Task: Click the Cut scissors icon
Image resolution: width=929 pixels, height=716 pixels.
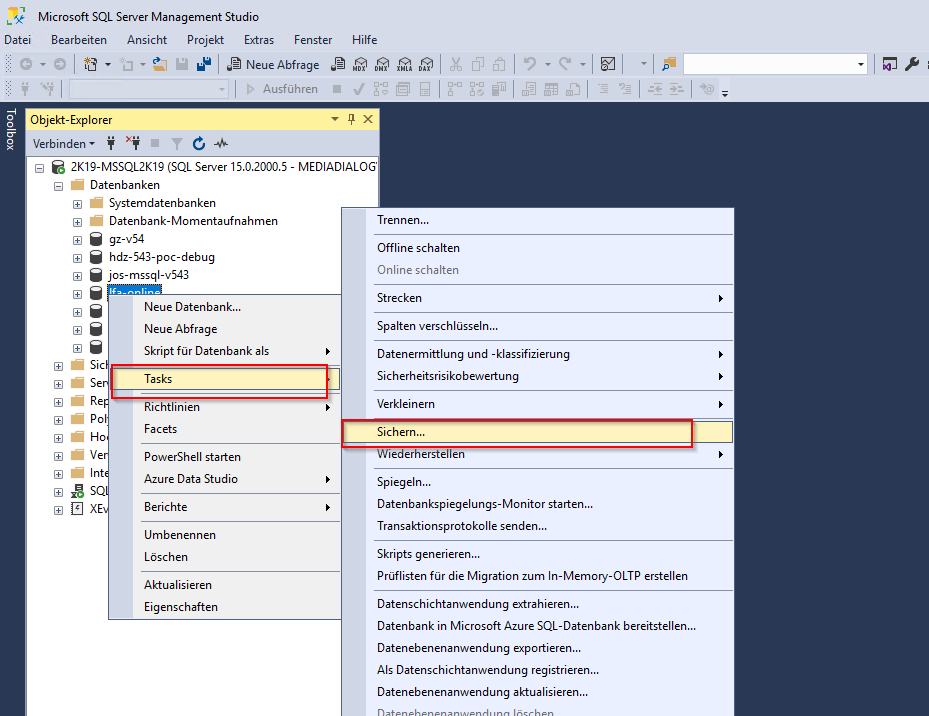Action: [456, 64]
